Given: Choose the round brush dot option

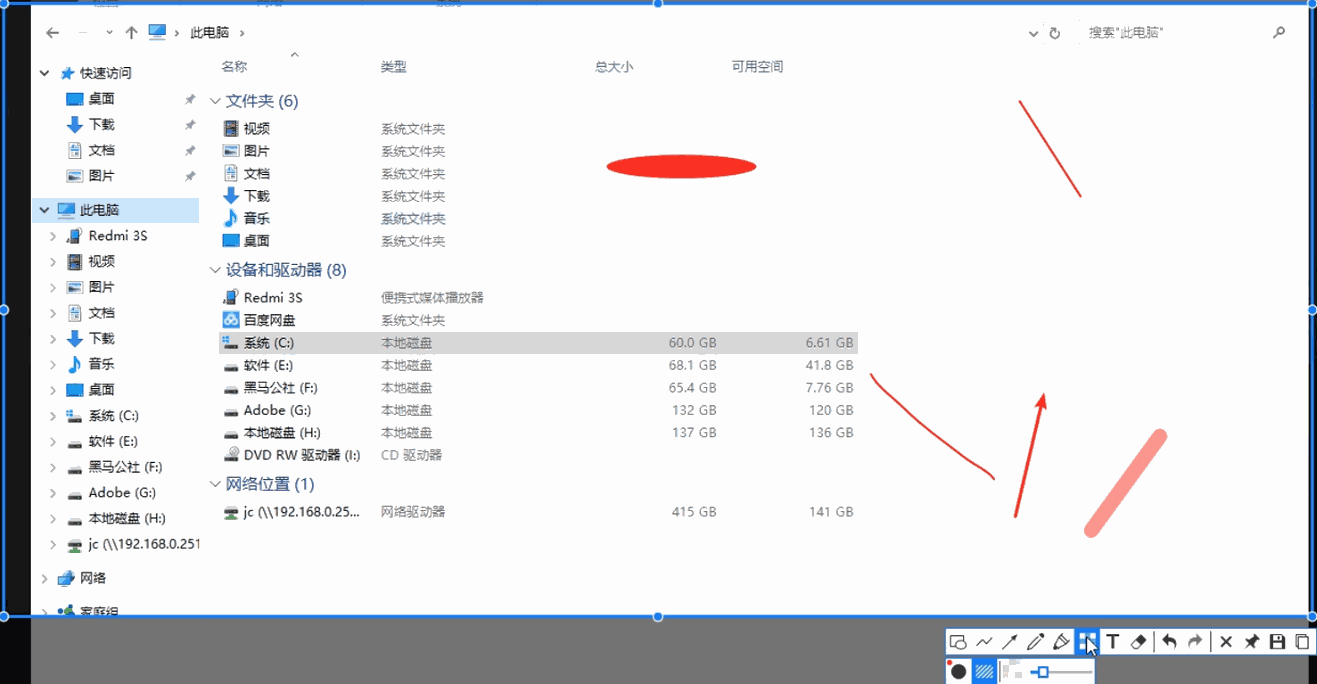Looking at the screenshot, I should (x=958, y=672).
